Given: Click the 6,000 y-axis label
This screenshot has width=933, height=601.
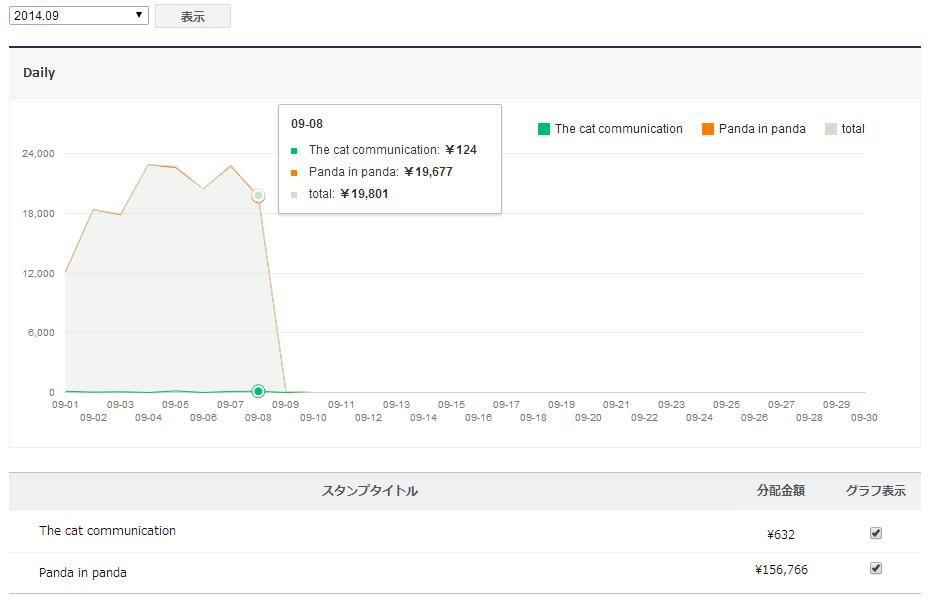Looking at the screenshot, I should pos(41,333).
